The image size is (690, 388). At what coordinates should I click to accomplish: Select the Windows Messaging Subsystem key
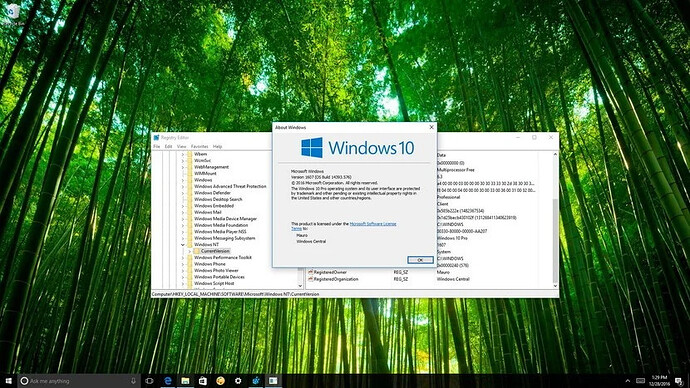point(224,238)
